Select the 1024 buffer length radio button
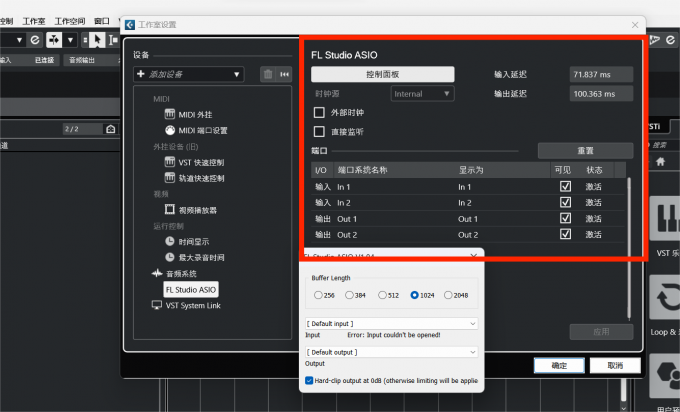This screenshot has width=680, height=412. click(414, 295)
